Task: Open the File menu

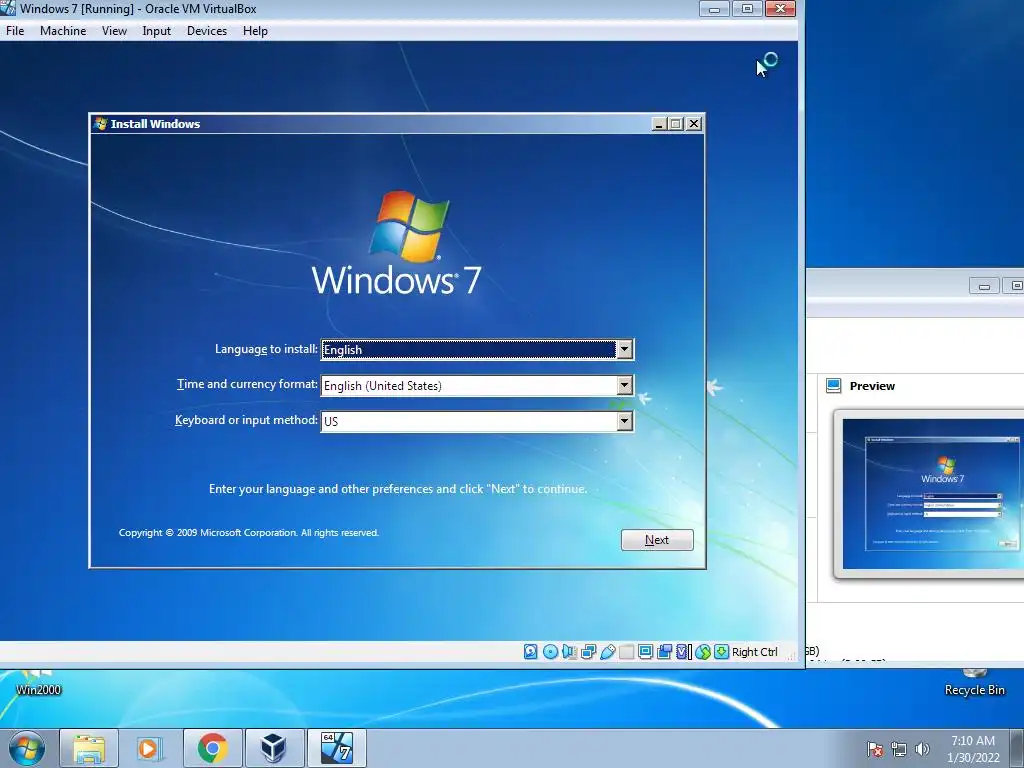Action: [15, 31]
